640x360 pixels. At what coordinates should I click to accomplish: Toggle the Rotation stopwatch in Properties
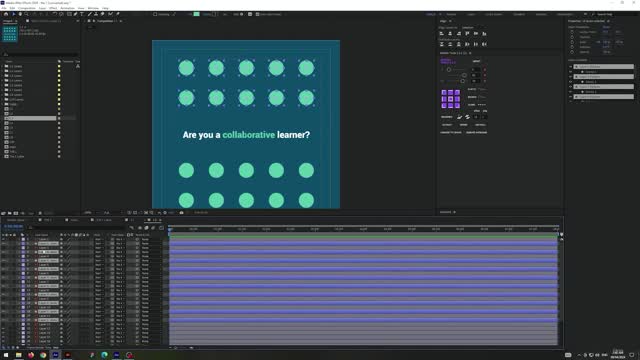click(572, 47)
